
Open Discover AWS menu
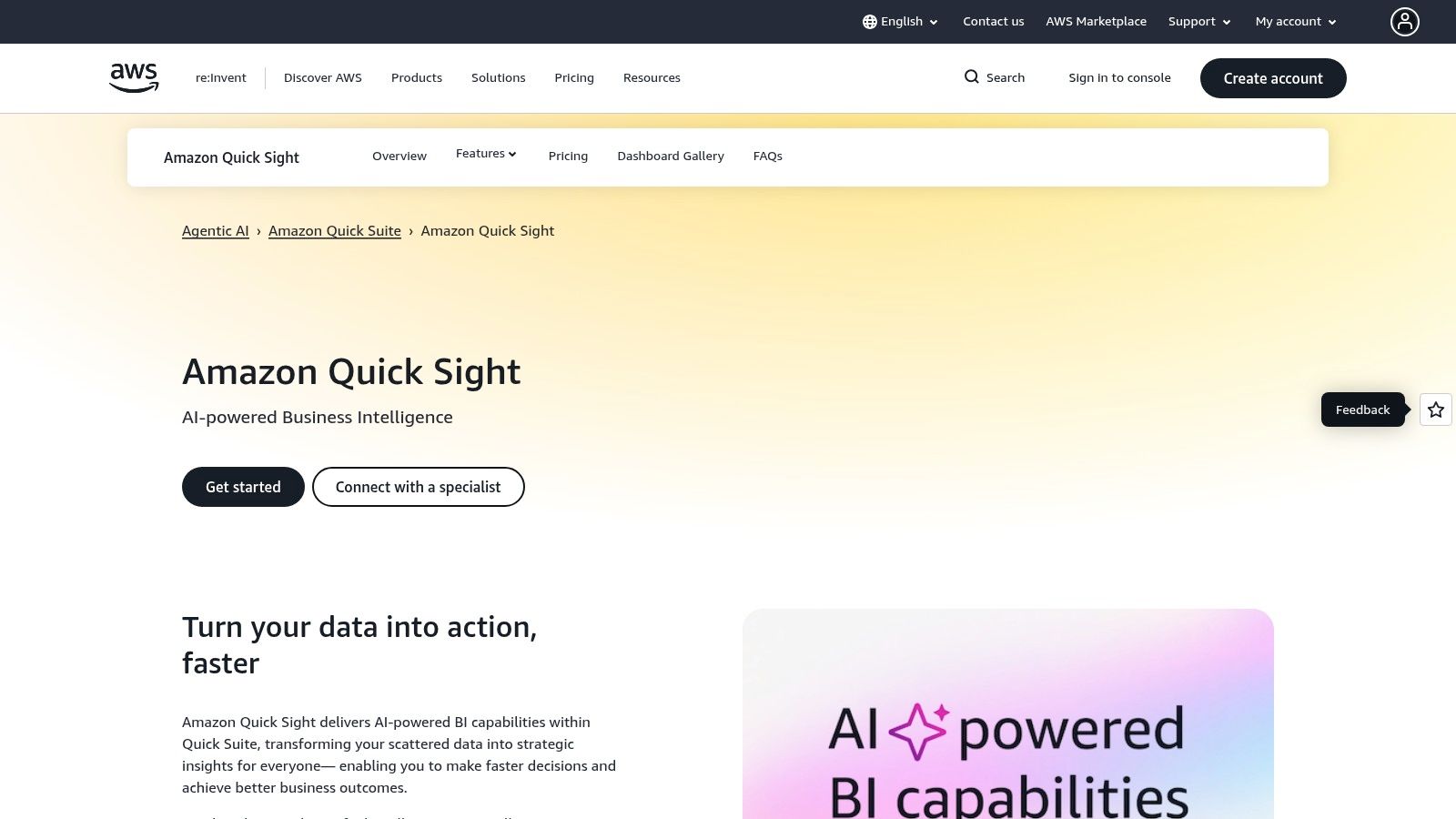323,78
